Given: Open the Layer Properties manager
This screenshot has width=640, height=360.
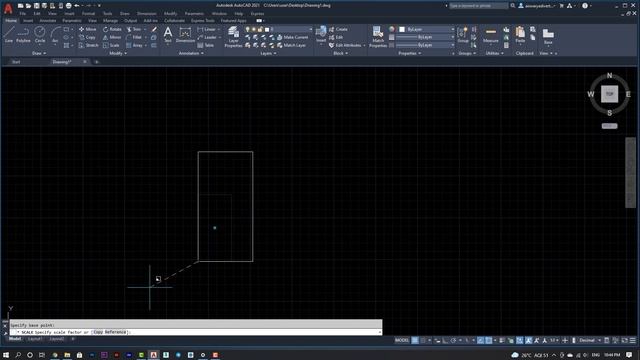Looking at the screenshot, I should tap(233, 37).
